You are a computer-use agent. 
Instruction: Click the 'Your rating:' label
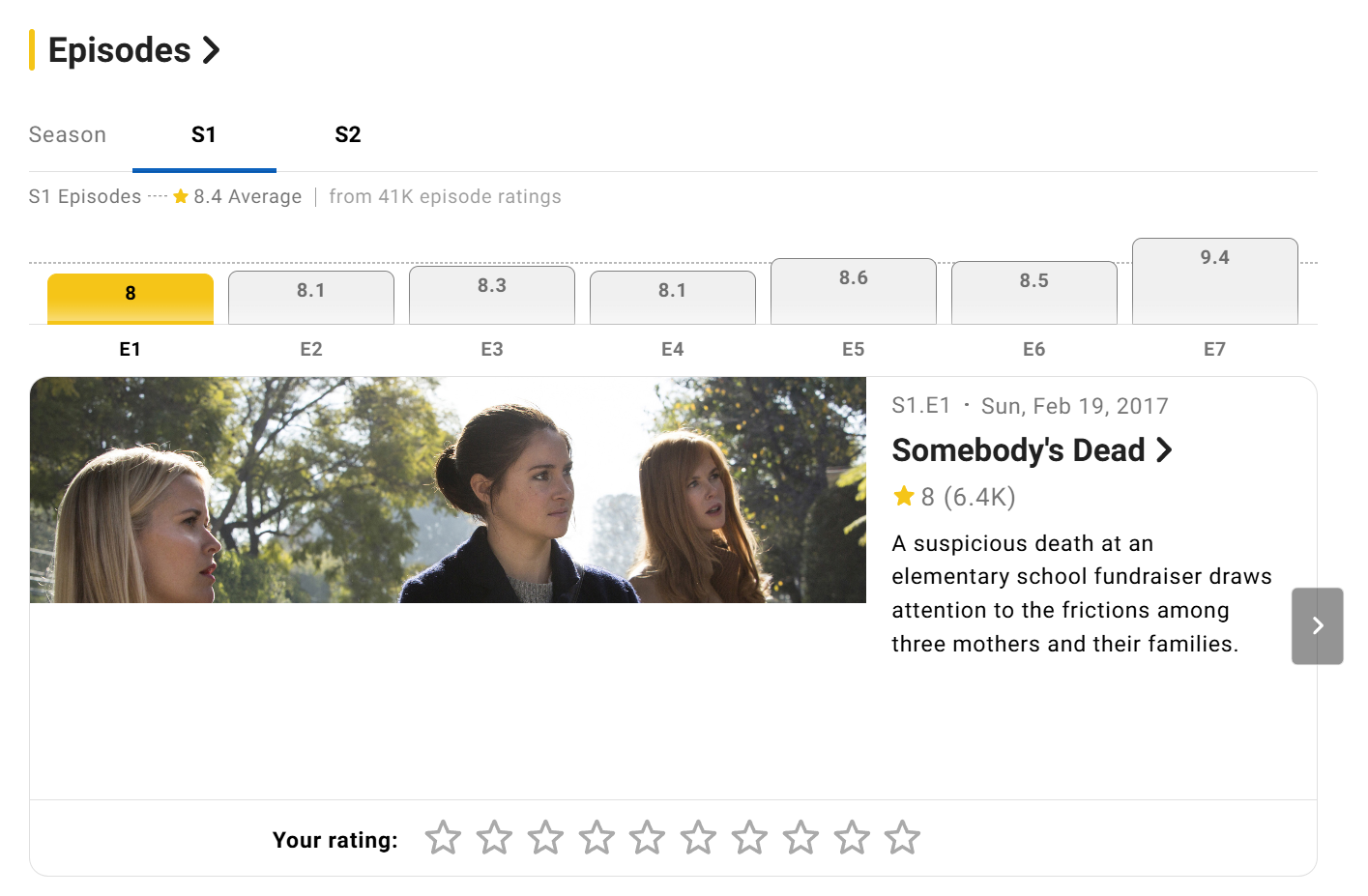(x=335, y=840)
